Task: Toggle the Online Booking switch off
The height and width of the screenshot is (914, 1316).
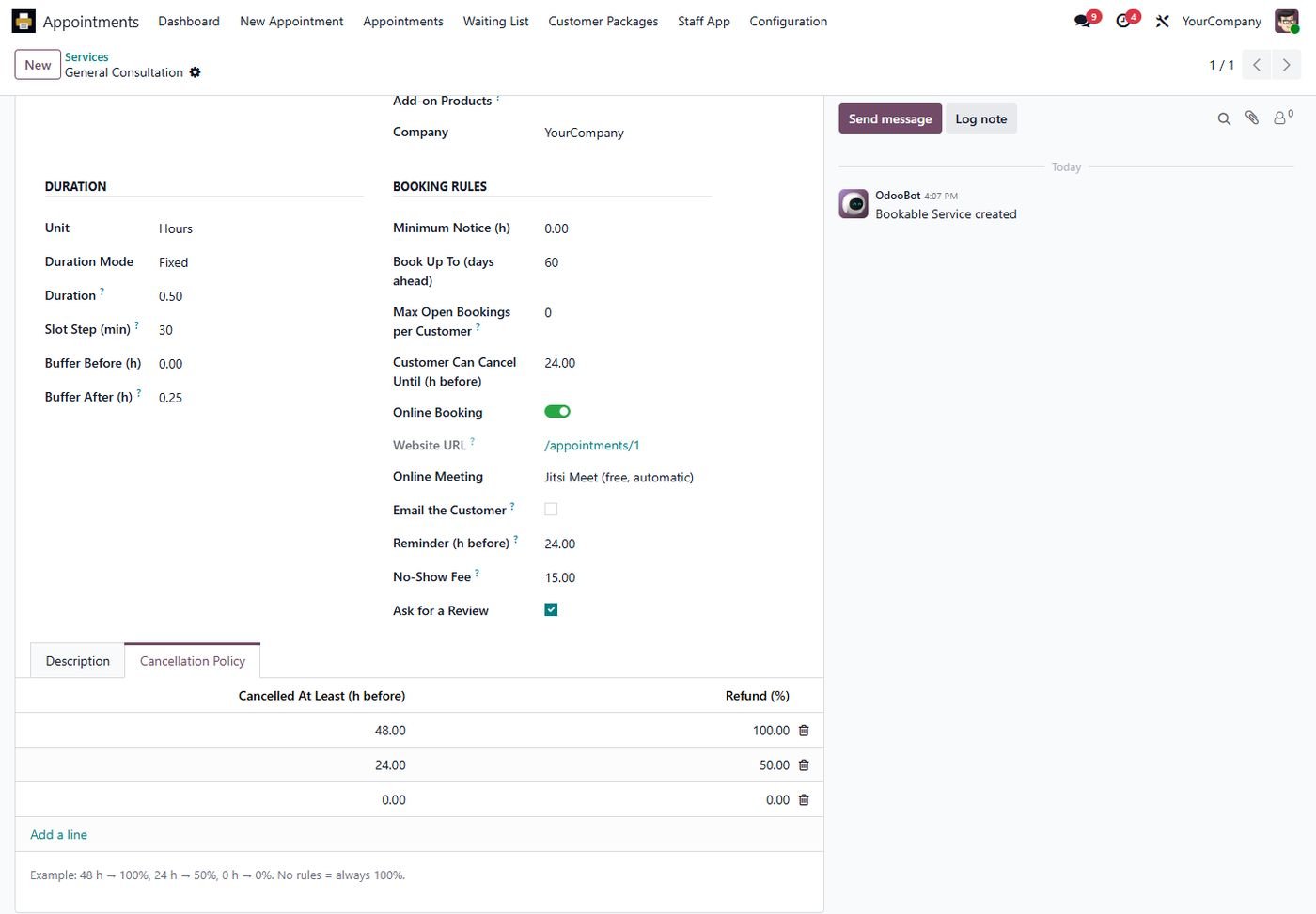Action: [557, 412]
